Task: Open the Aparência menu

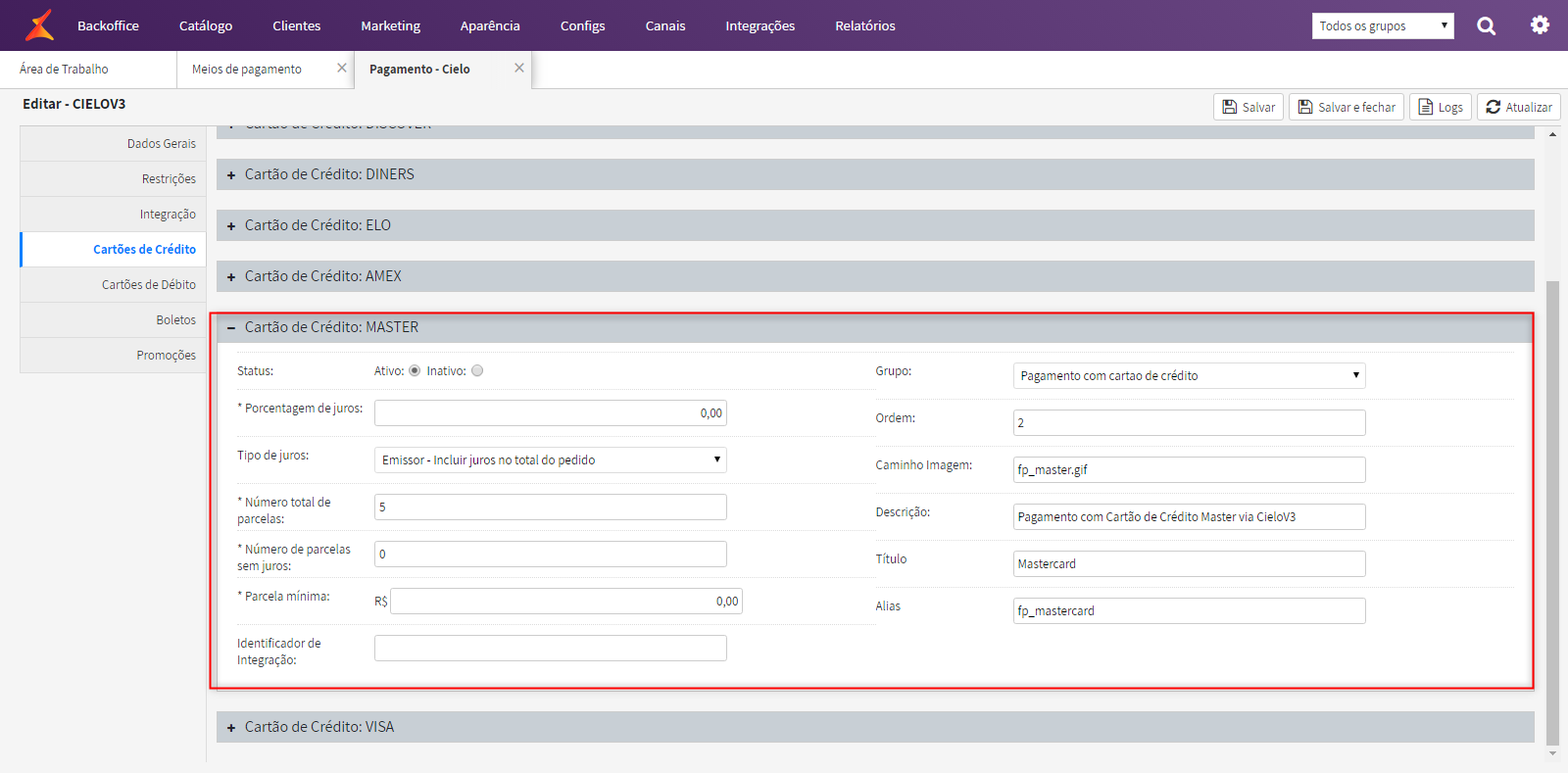Action: (x=490, y=25)
